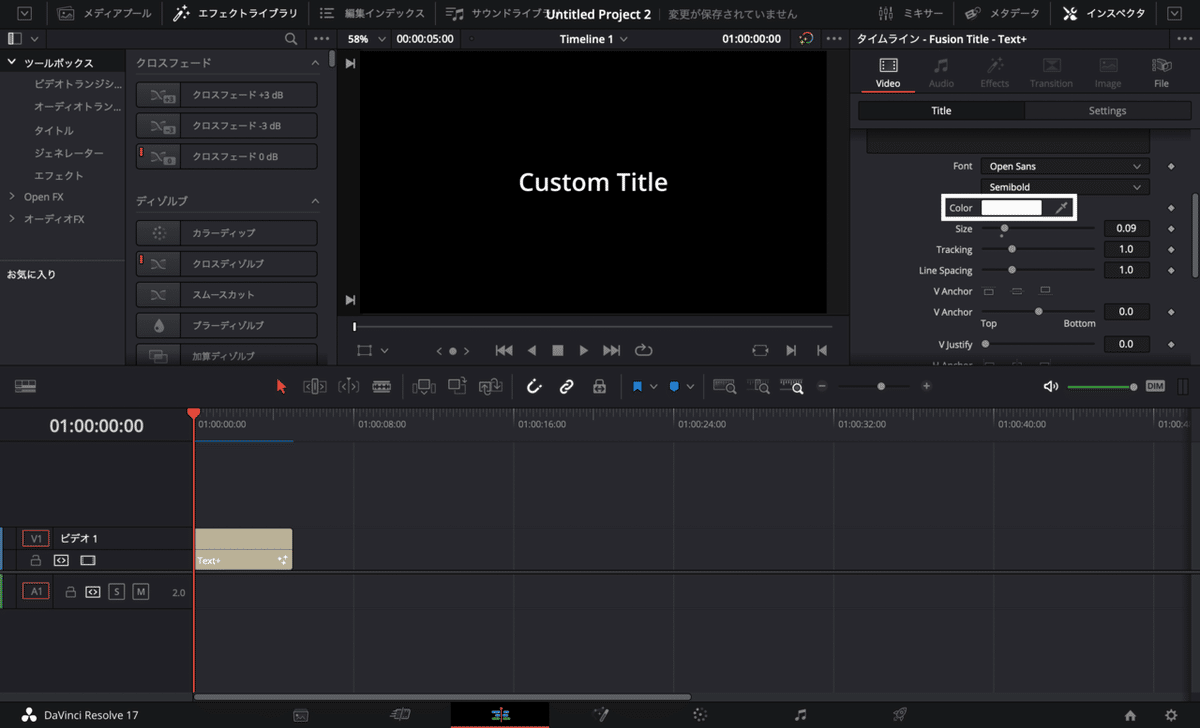Click the white text Color swatch

tap(1011, 208)
